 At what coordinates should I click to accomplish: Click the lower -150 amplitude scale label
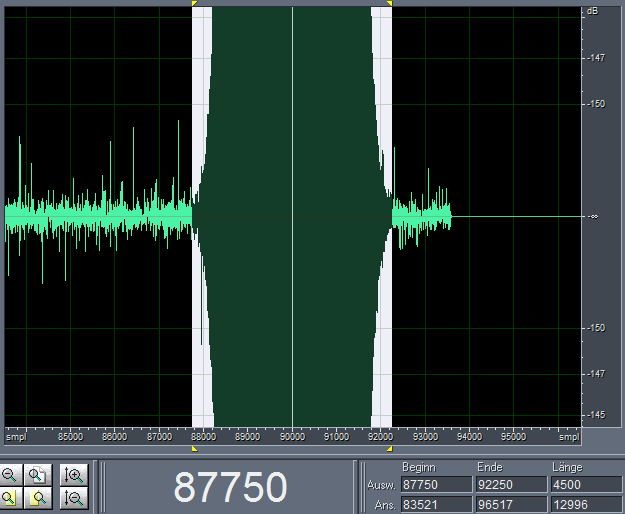[x=596, y=328]
